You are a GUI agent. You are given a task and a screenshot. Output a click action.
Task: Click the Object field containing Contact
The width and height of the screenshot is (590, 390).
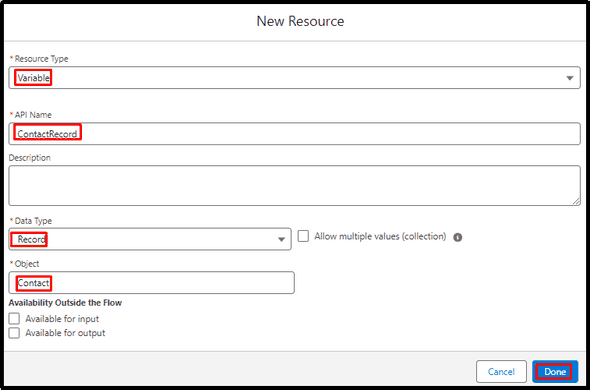151,283
